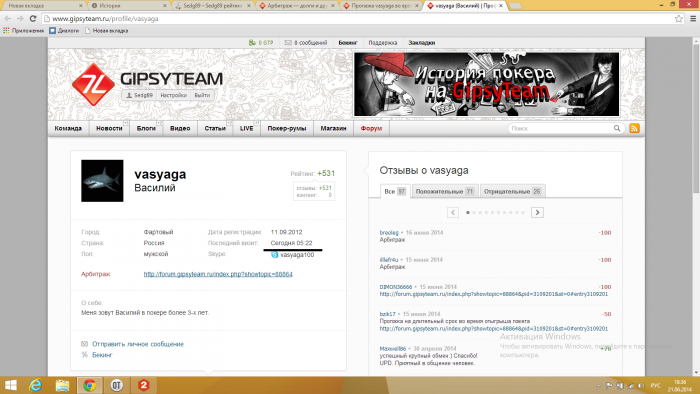
Task: Click the rating value +531
Action: [x=326, y=173]
